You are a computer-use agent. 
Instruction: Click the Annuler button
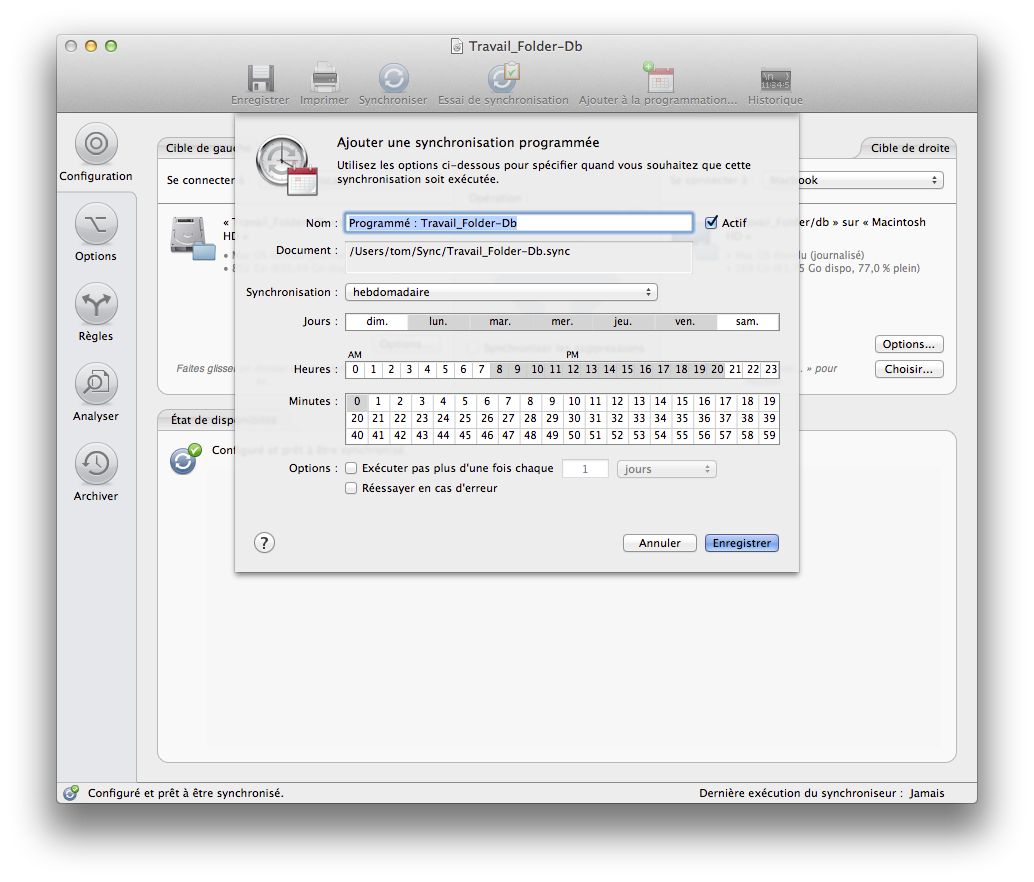tap(659, 543)
